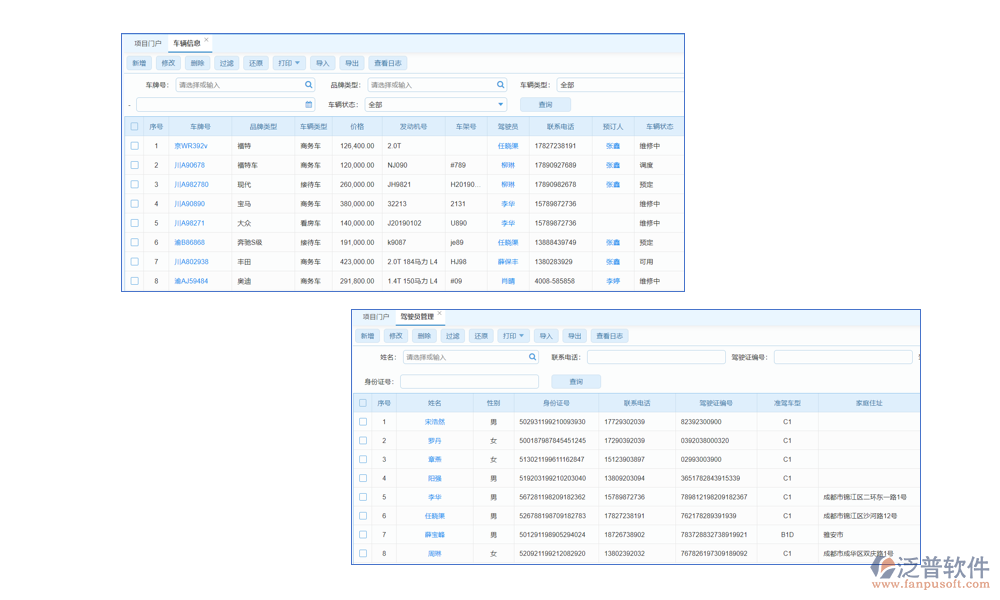Click 导出 button in vehicle toolbar
Image resolution: width=1000 pixels, height=600 pixels.
point(351,63)
